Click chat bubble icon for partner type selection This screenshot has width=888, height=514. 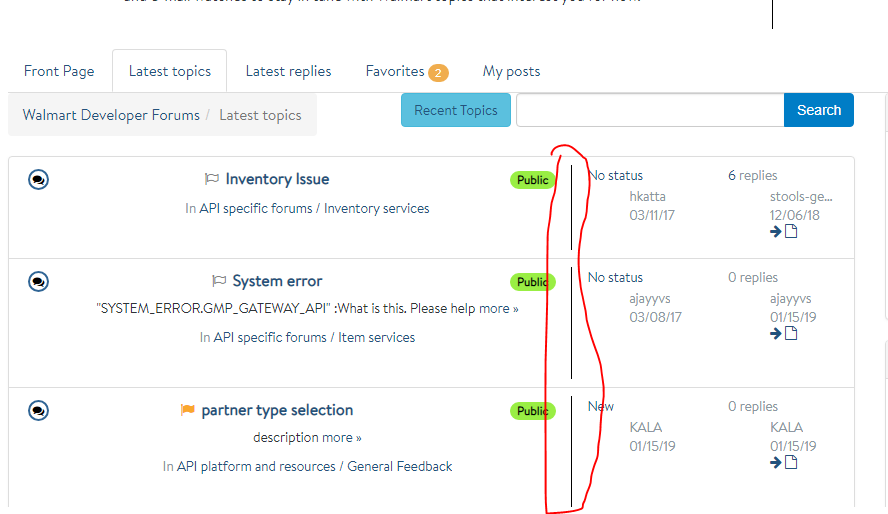[39, 411]
